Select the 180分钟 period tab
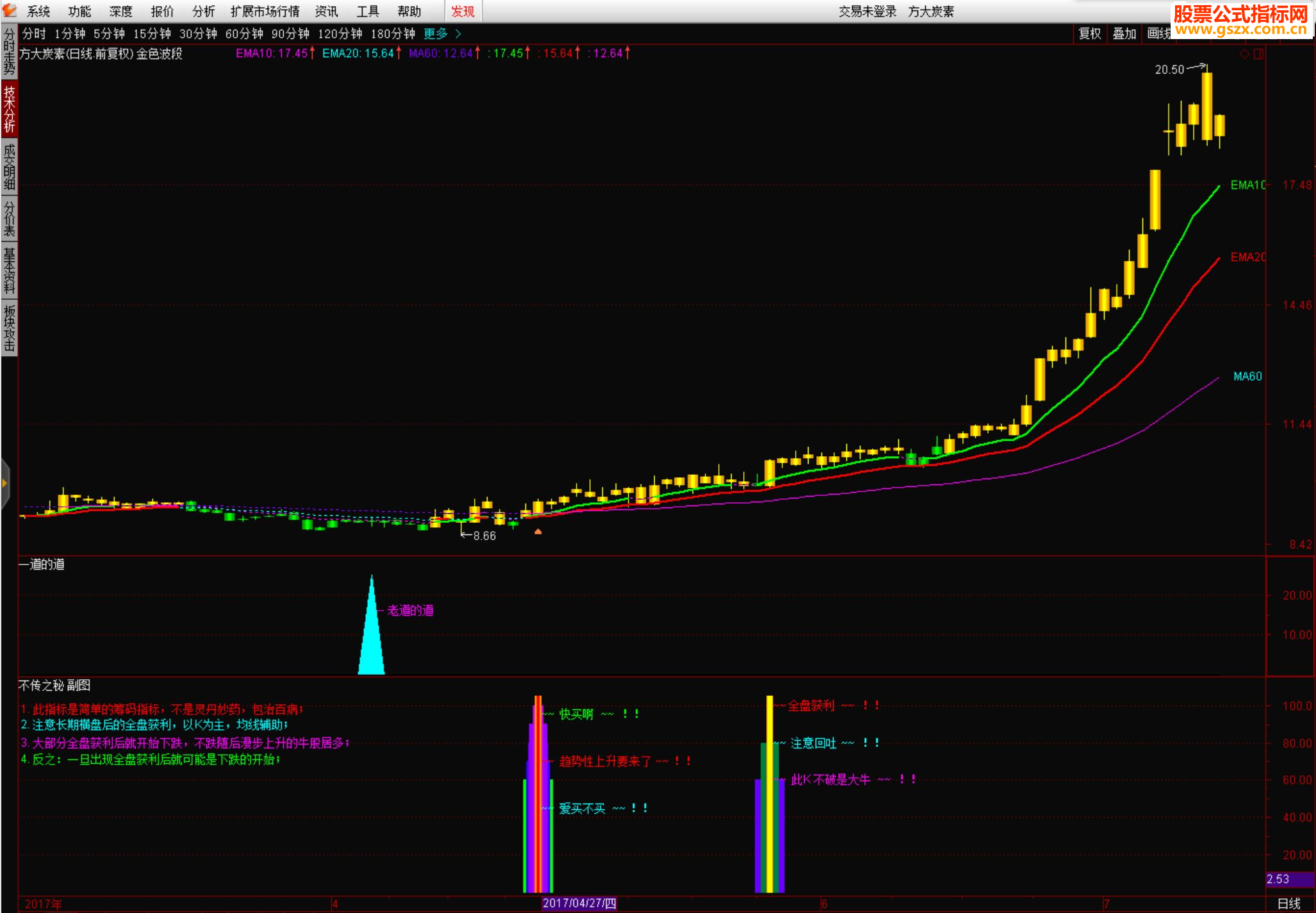 coord(393,33)
